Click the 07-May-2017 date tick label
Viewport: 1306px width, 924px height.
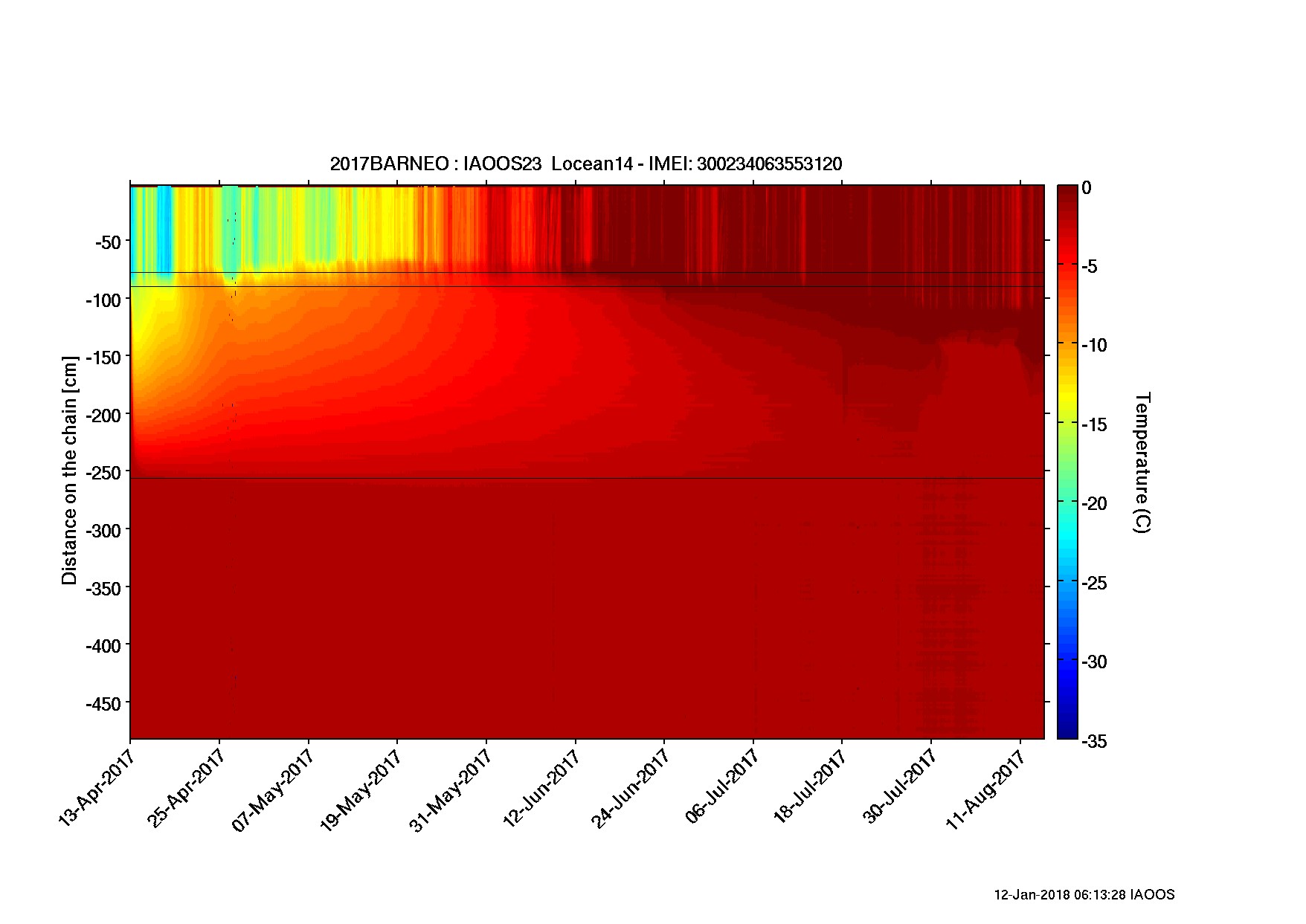[274, 789]
